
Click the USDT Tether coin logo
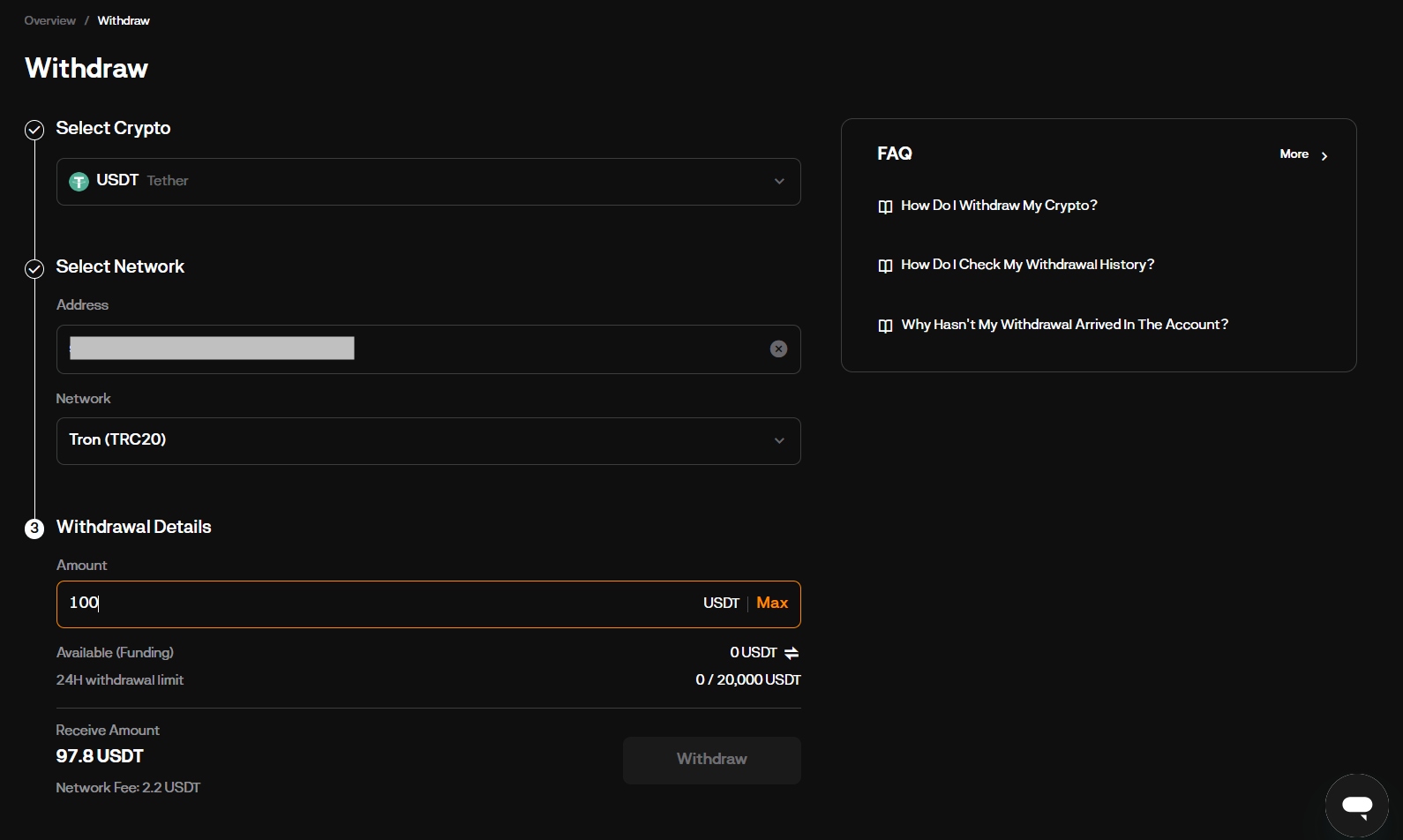(x=79, y=181)
